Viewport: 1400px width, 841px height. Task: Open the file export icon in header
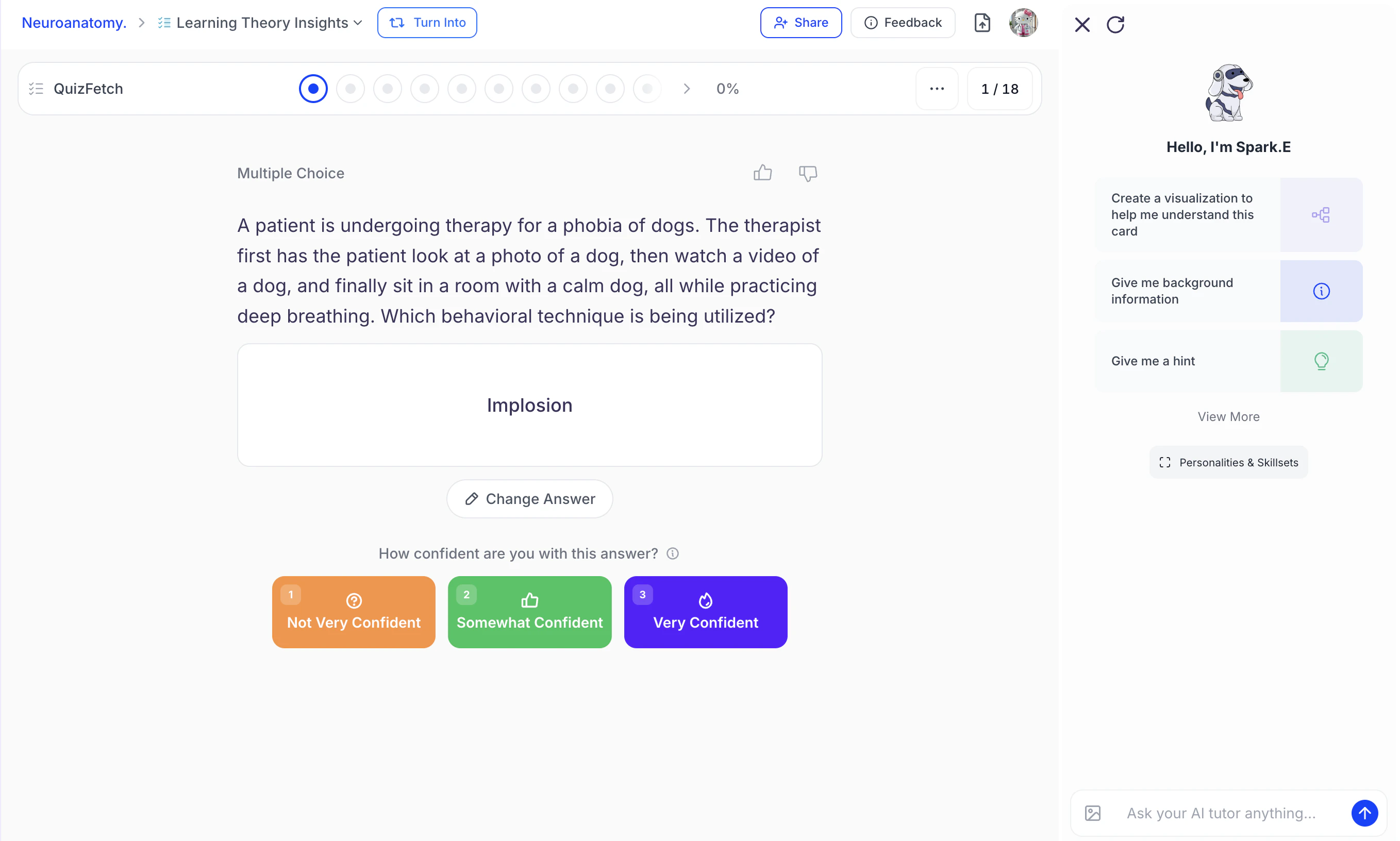[x=981, y=23]
